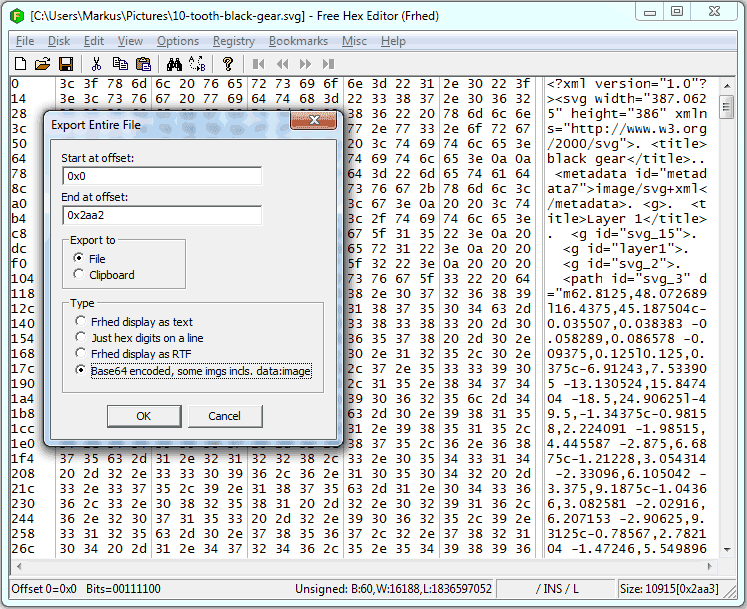
Task: Click ASCII text '<g id="layer1">.'
Action: tap(626, 249)
